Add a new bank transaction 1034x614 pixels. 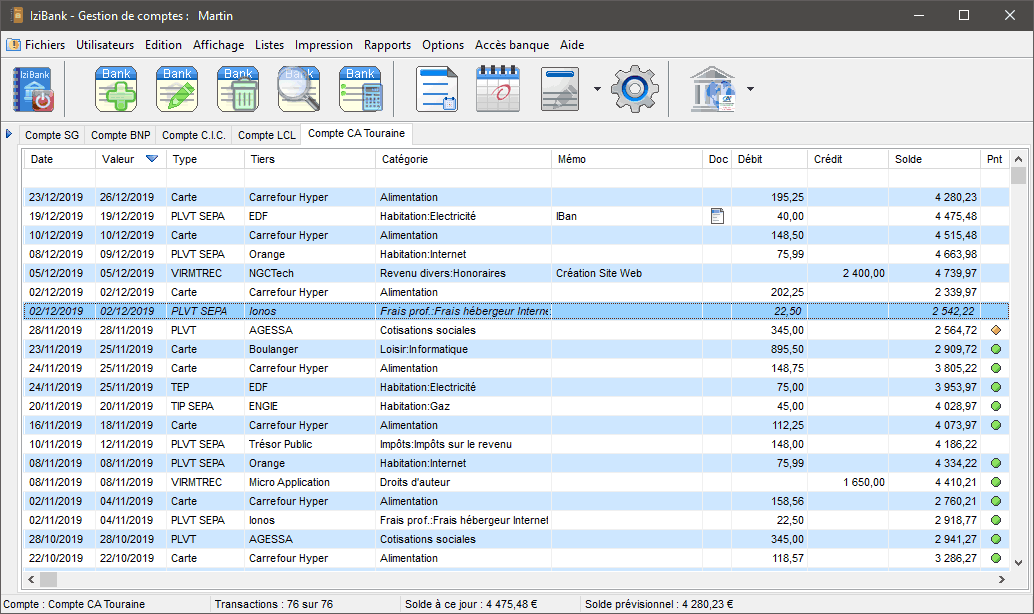point(116,89)
